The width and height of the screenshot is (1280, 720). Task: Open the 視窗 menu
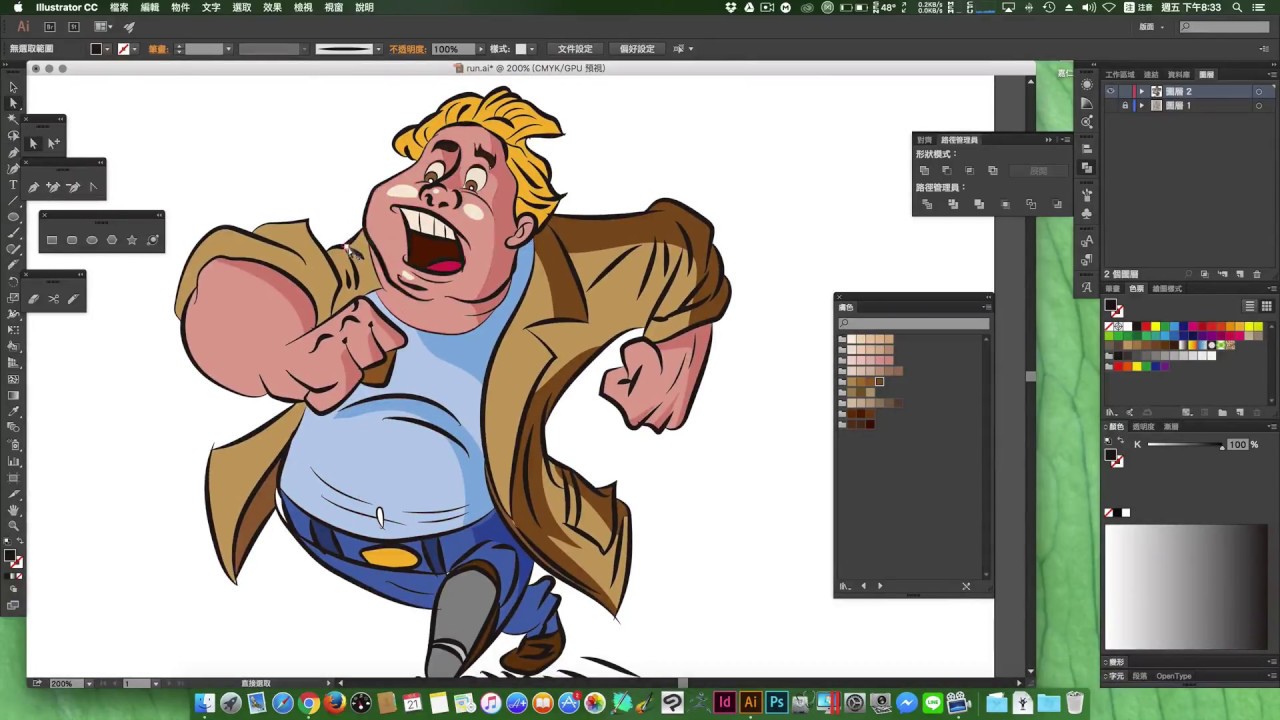[334, 7]
